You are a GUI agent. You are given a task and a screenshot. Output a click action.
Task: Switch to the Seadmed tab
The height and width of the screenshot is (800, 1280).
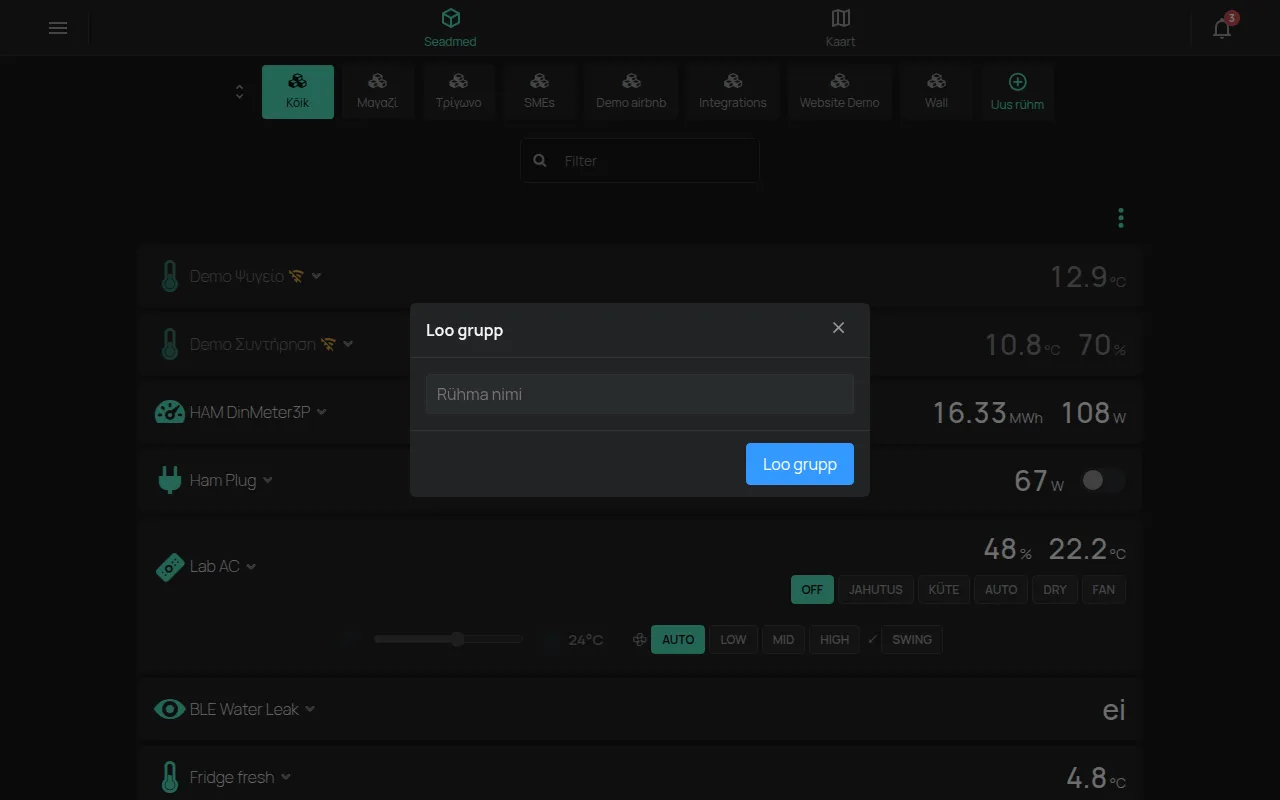450,28
